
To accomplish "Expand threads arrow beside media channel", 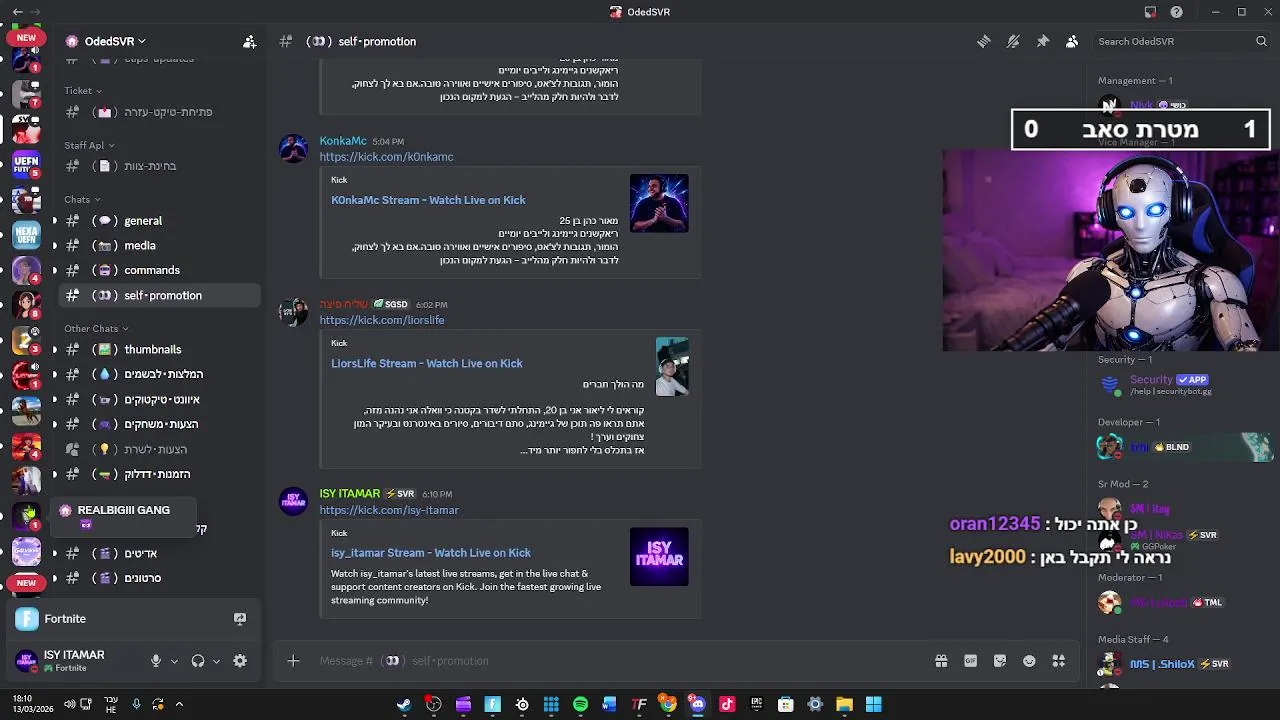I will [x=55, y=246].
